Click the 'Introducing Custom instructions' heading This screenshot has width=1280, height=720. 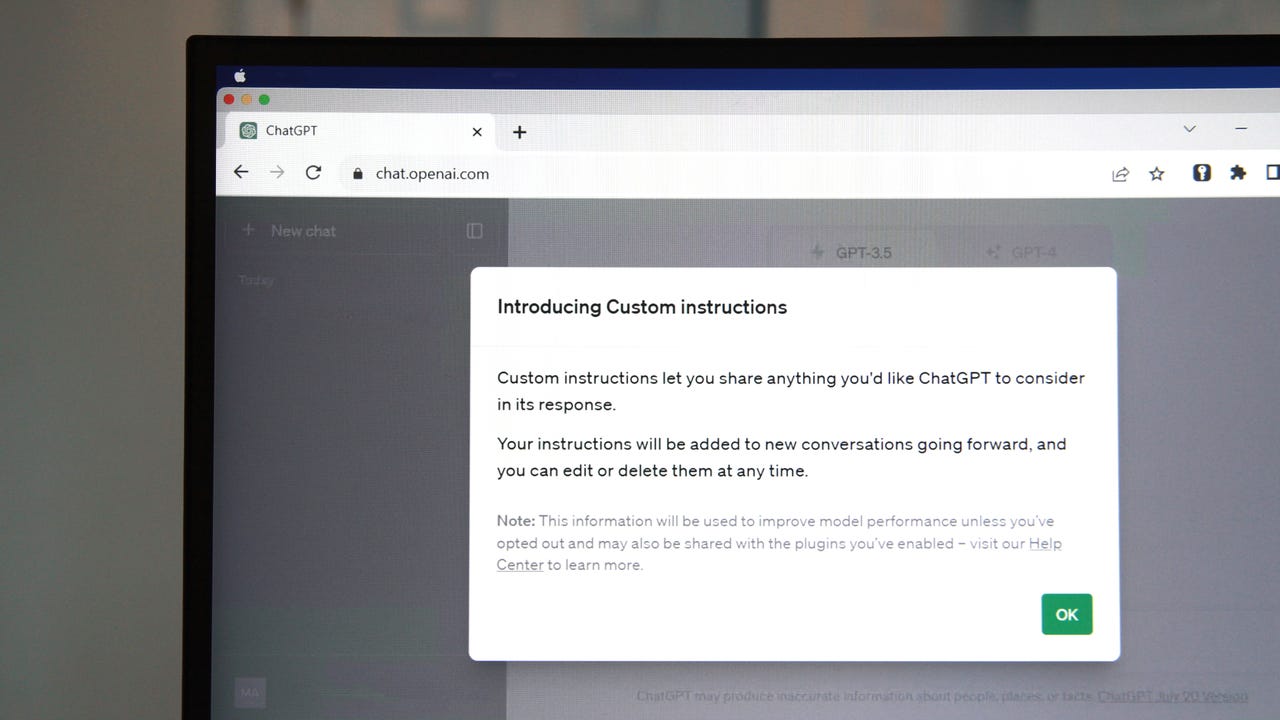tap(642, 307)
